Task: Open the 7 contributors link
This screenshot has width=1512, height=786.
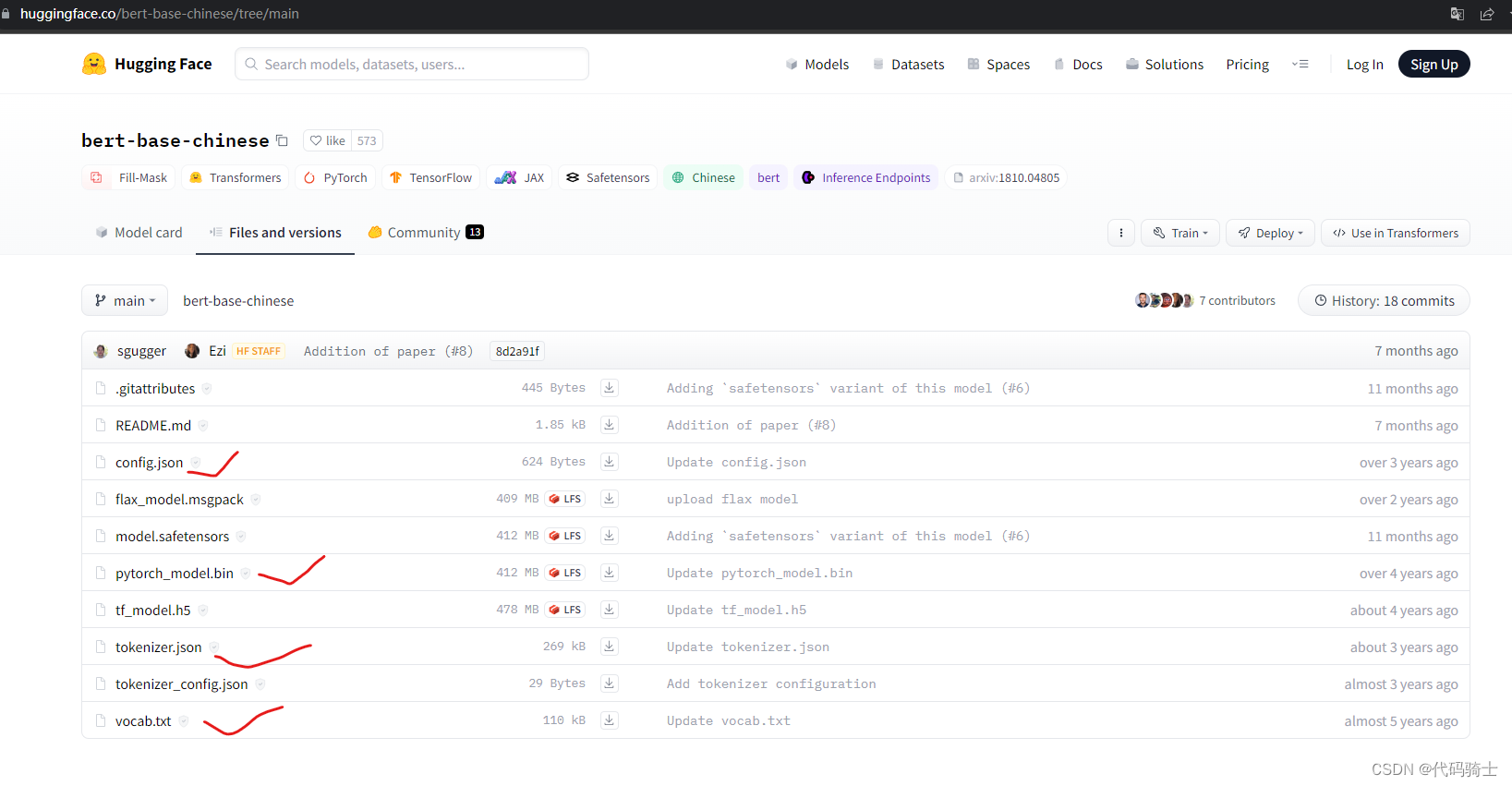Action: click(x=1237, y=300)
